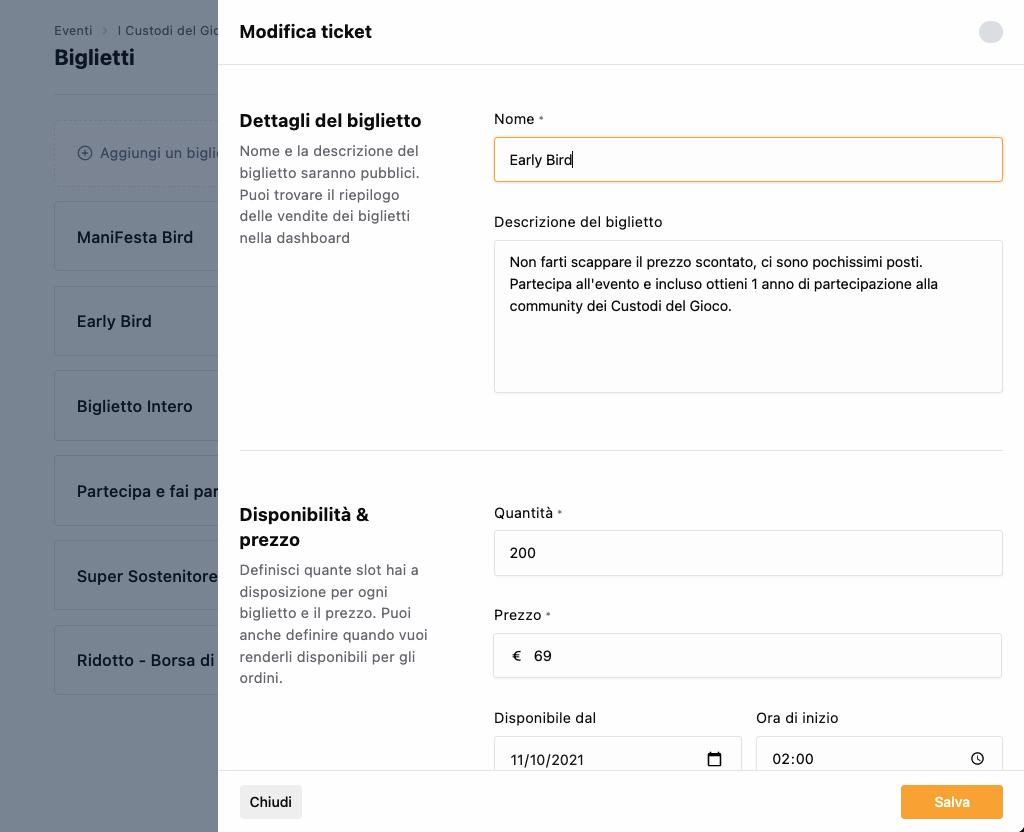
Task: Focus the Nome field containing Early Bird
Action: [748, 159]
